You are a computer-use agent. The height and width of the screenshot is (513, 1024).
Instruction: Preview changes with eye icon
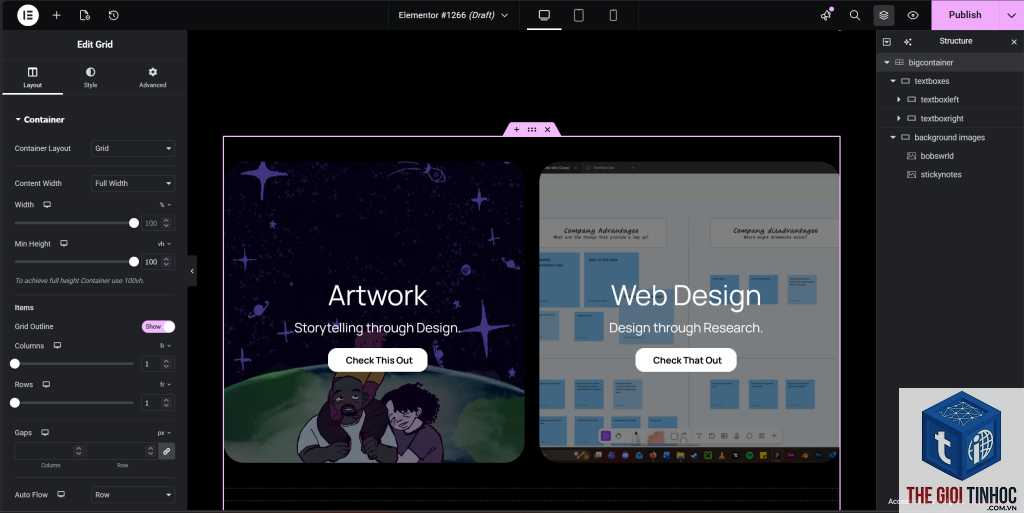pos(913,15)
